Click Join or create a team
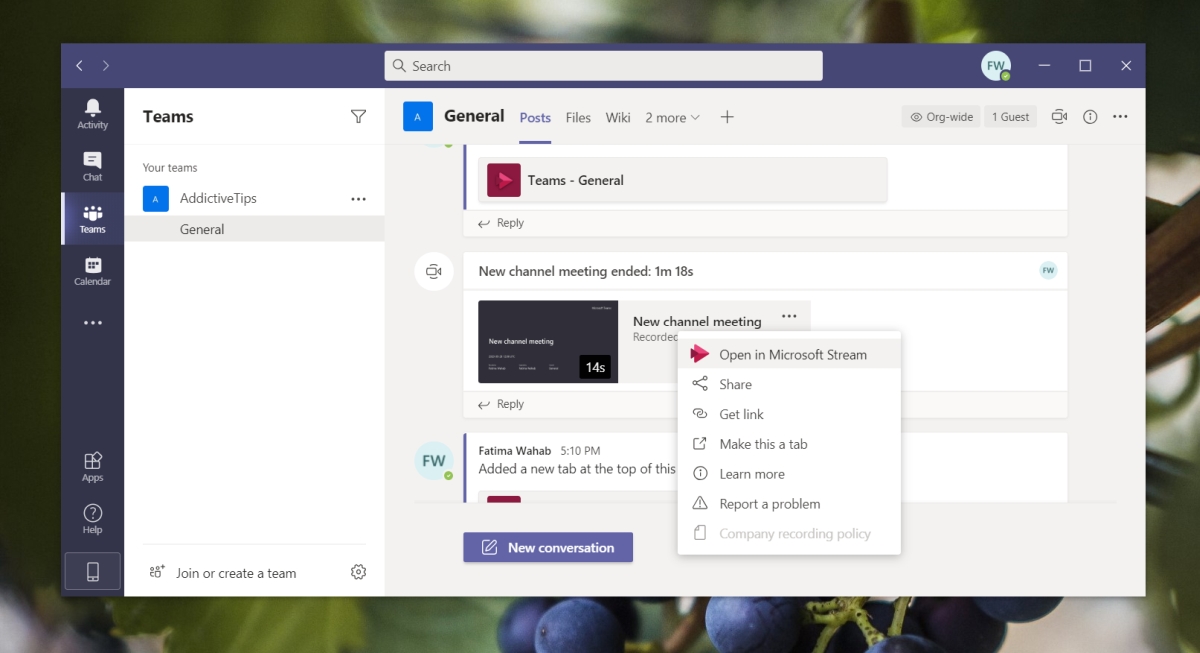Image resolution: width=1200 pixels, height=653 pixels. pyautogui.click(x=223, y=573)
